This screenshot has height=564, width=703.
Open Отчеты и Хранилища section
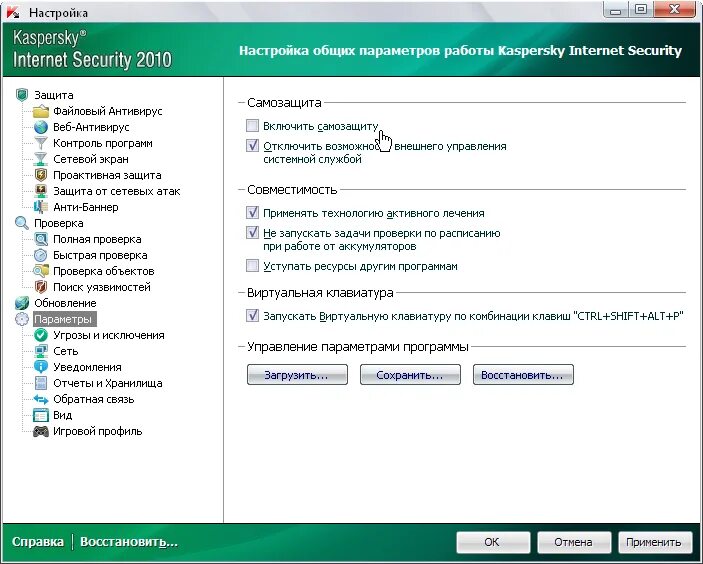click(x=108, y=383)
